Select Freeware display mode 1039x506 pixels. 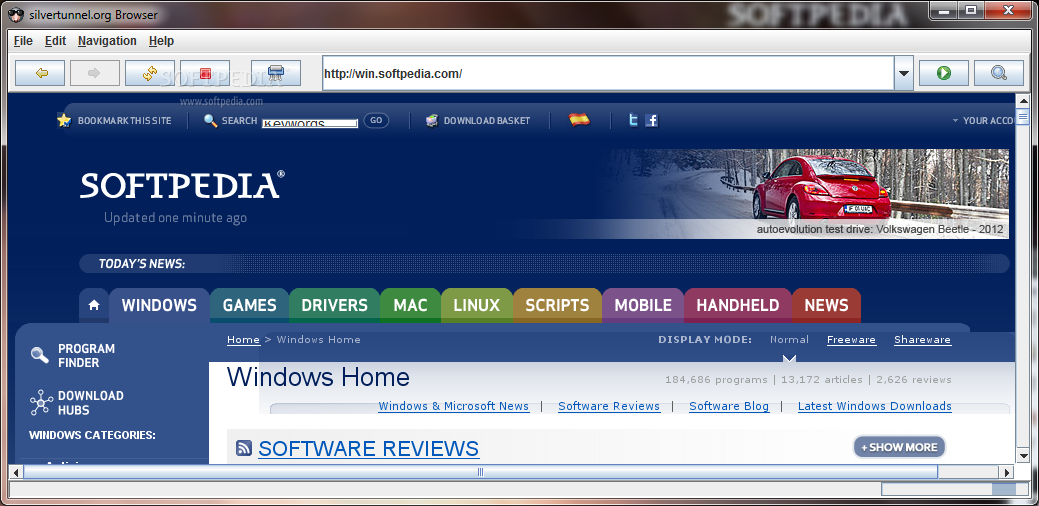(x=851, y=340)
